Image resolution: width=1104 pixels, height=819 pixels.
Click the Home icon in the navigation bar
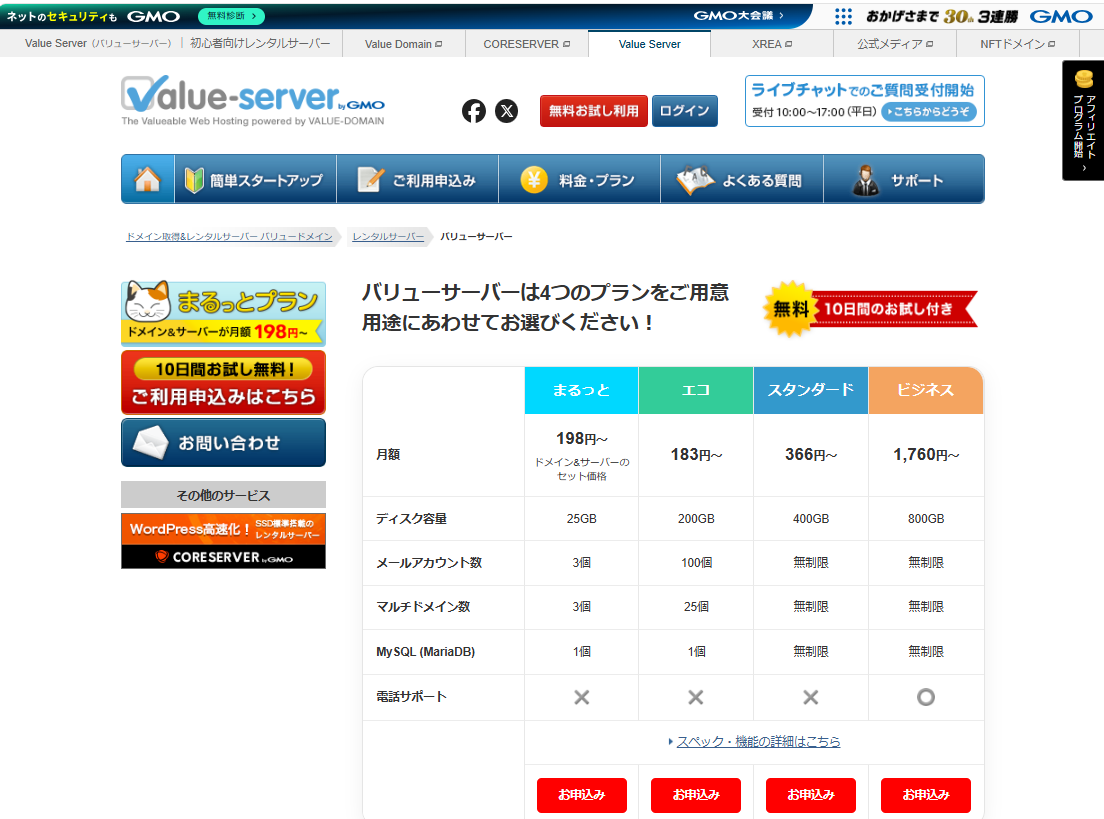(147, 178)
